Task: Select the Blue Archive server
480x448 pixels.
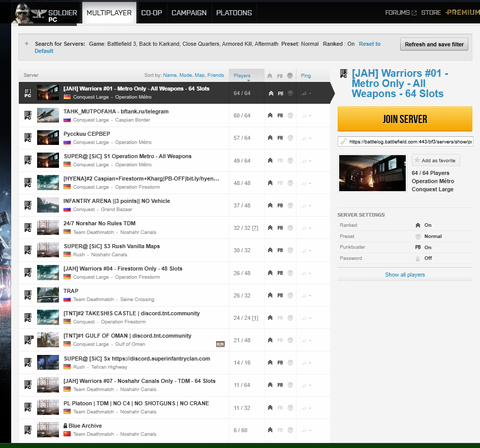Action: (x=174, y=430)
